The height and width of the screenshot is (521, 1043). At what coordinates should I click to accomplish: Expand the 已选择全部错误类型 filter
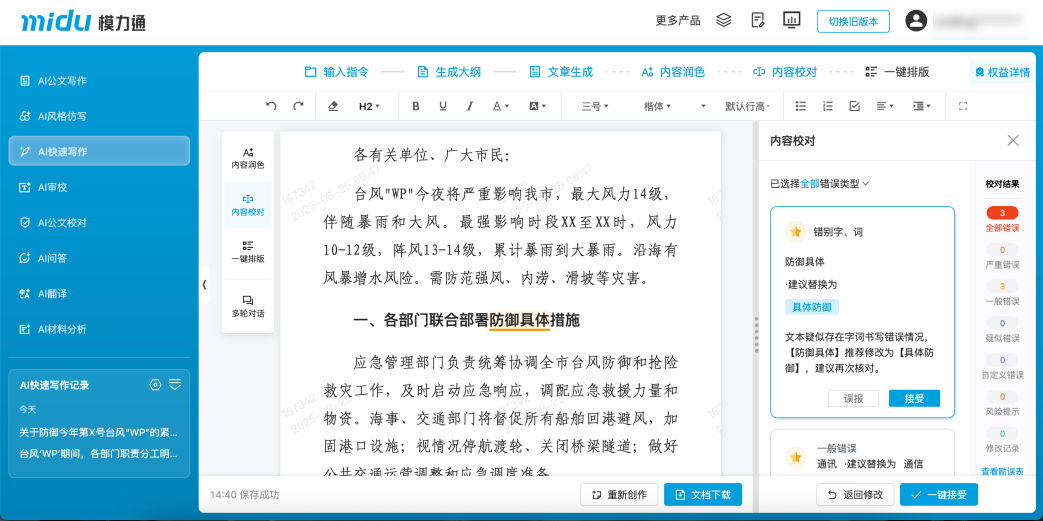(820, 184)
